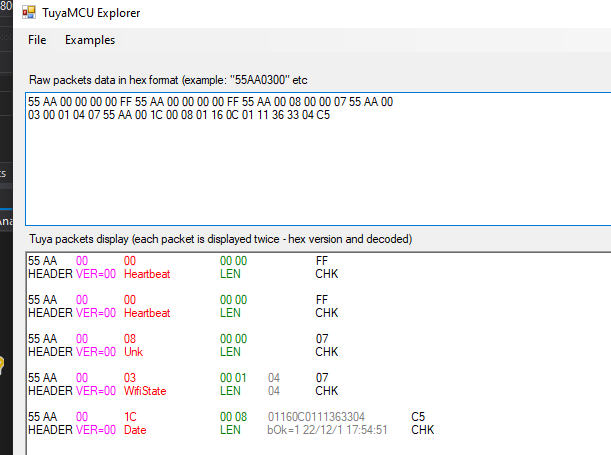Click the 'Unk' command label

133,352
